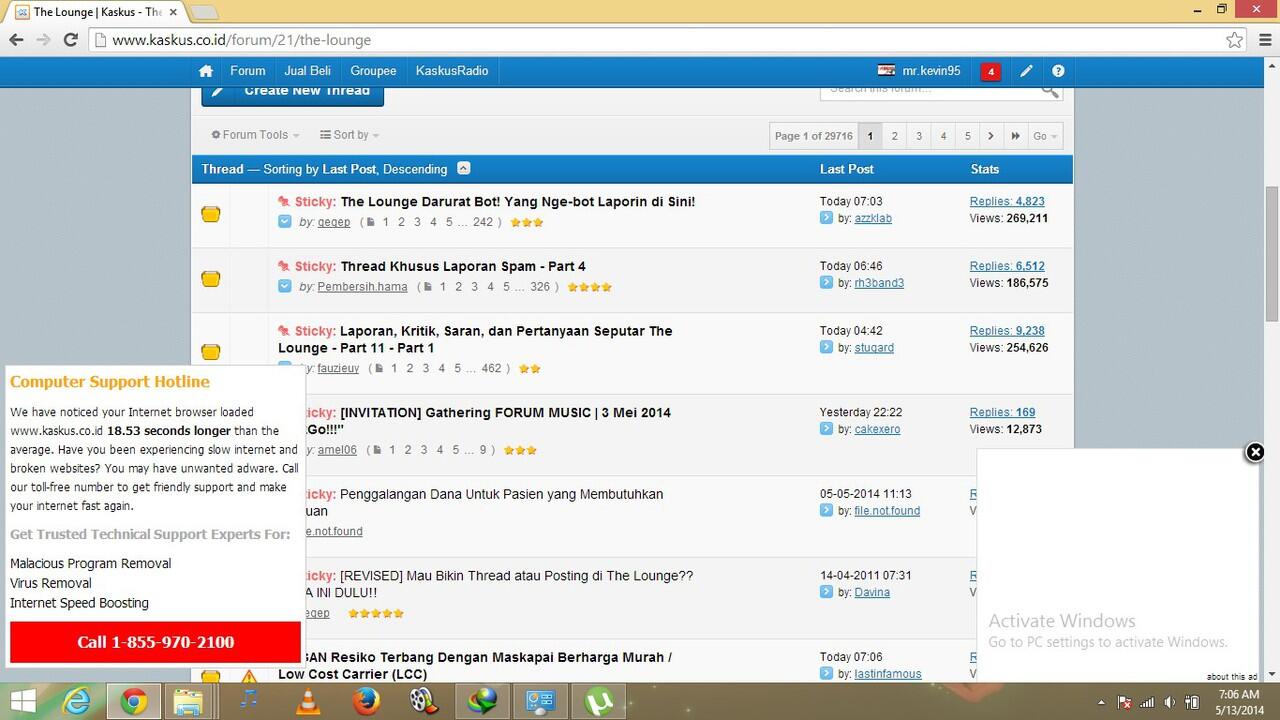This screenshot has height=720, width=1280.
Task: Open user Pembersih.hama profile link
Action: [362, 287]
